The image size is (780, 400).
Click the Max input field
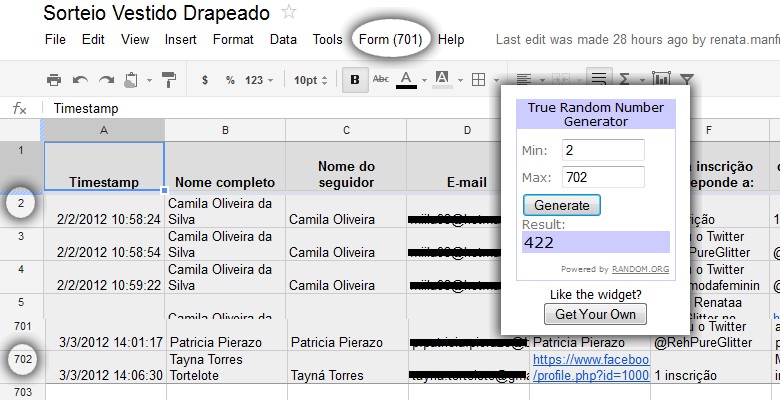(603, 177)
